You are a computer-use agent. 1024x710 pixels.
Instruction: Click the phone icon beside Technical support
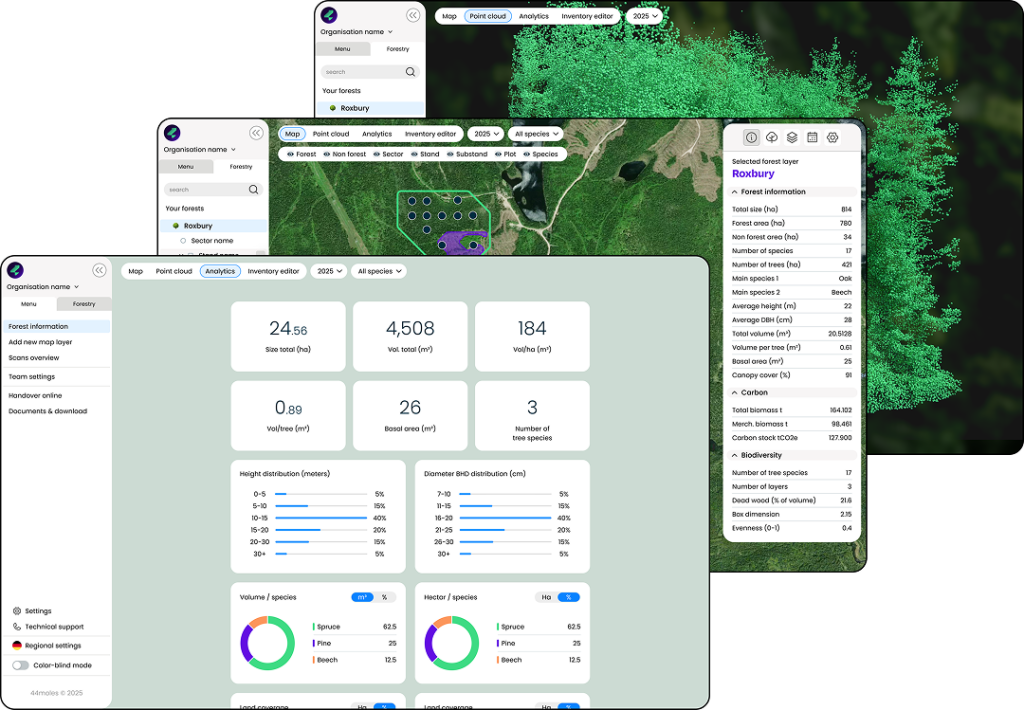(x=17, y=627)
